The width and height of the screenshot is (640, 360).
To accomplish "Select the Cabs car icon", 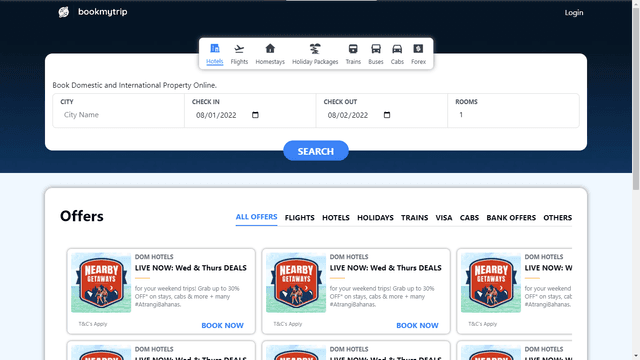I will click(x=397, y=49).
